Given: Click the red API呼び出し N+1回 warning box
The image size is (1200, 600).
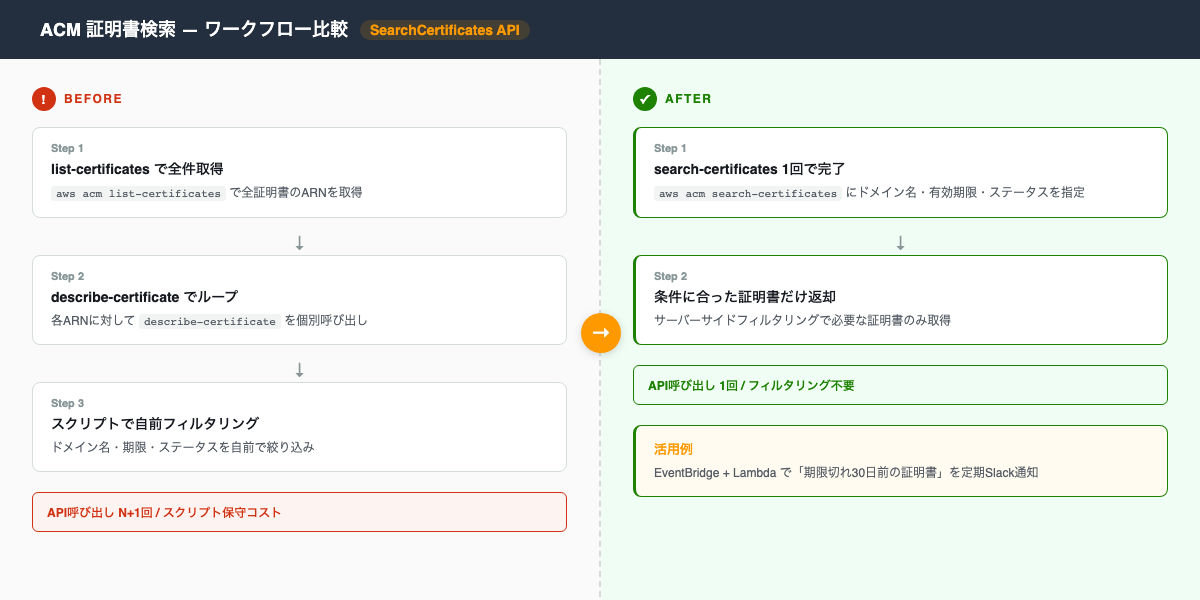Looking at the screenshot, I should click(298, 512).
